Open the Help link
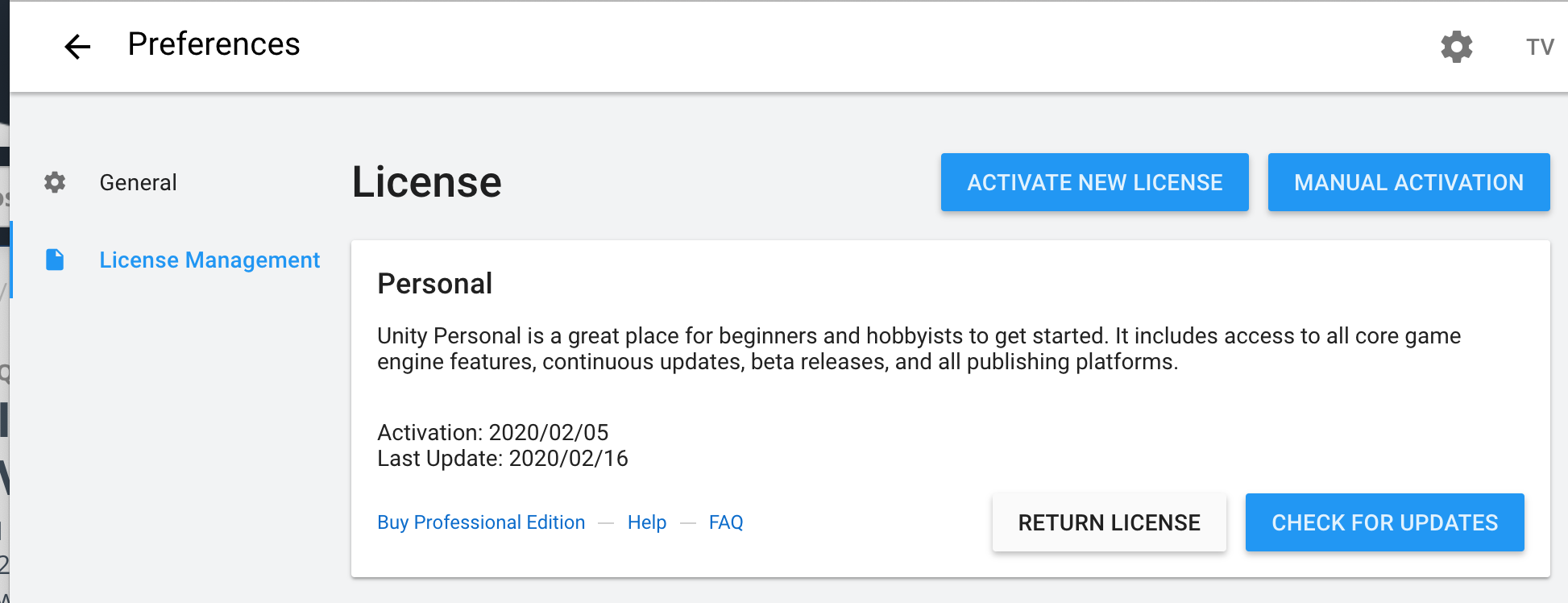 647,522
